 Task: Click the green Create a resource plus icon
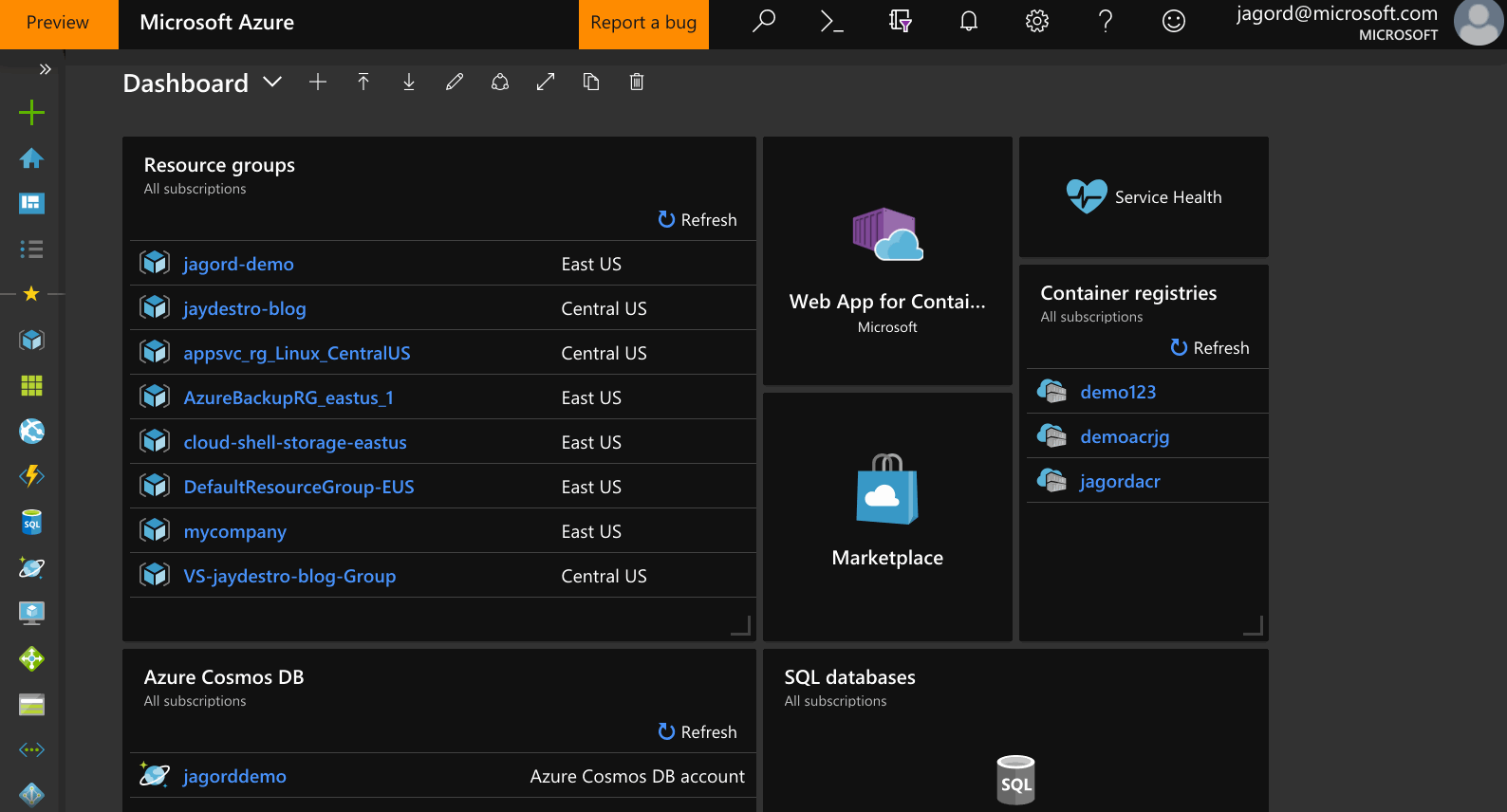(x=31, y=113)
